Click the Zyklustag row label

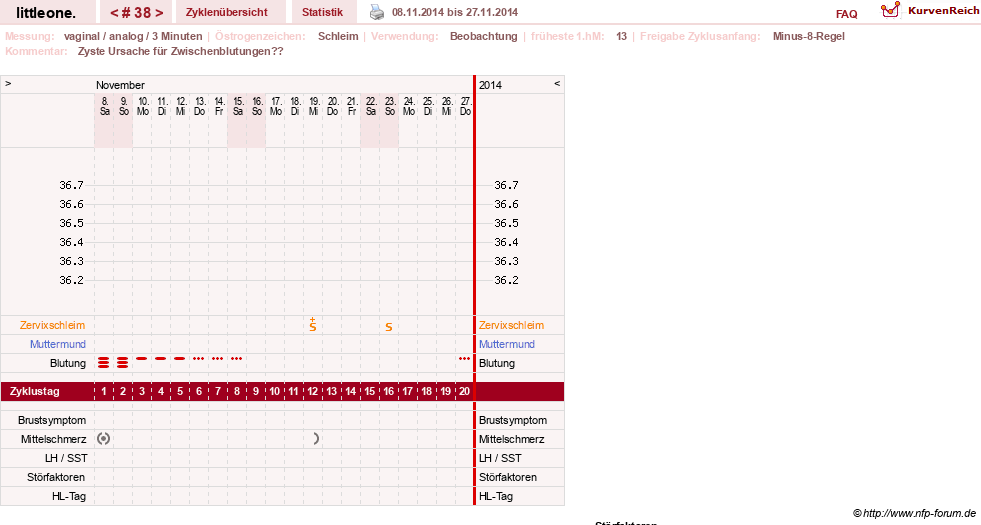pyautogui.click(x=35, y=391)
